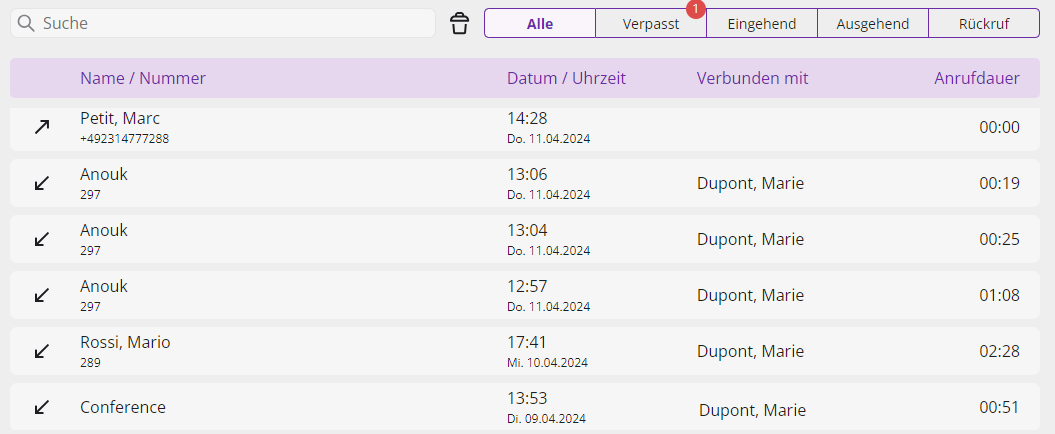Open the Eingehend tab

pyautogui.click(x=762, y=24)
